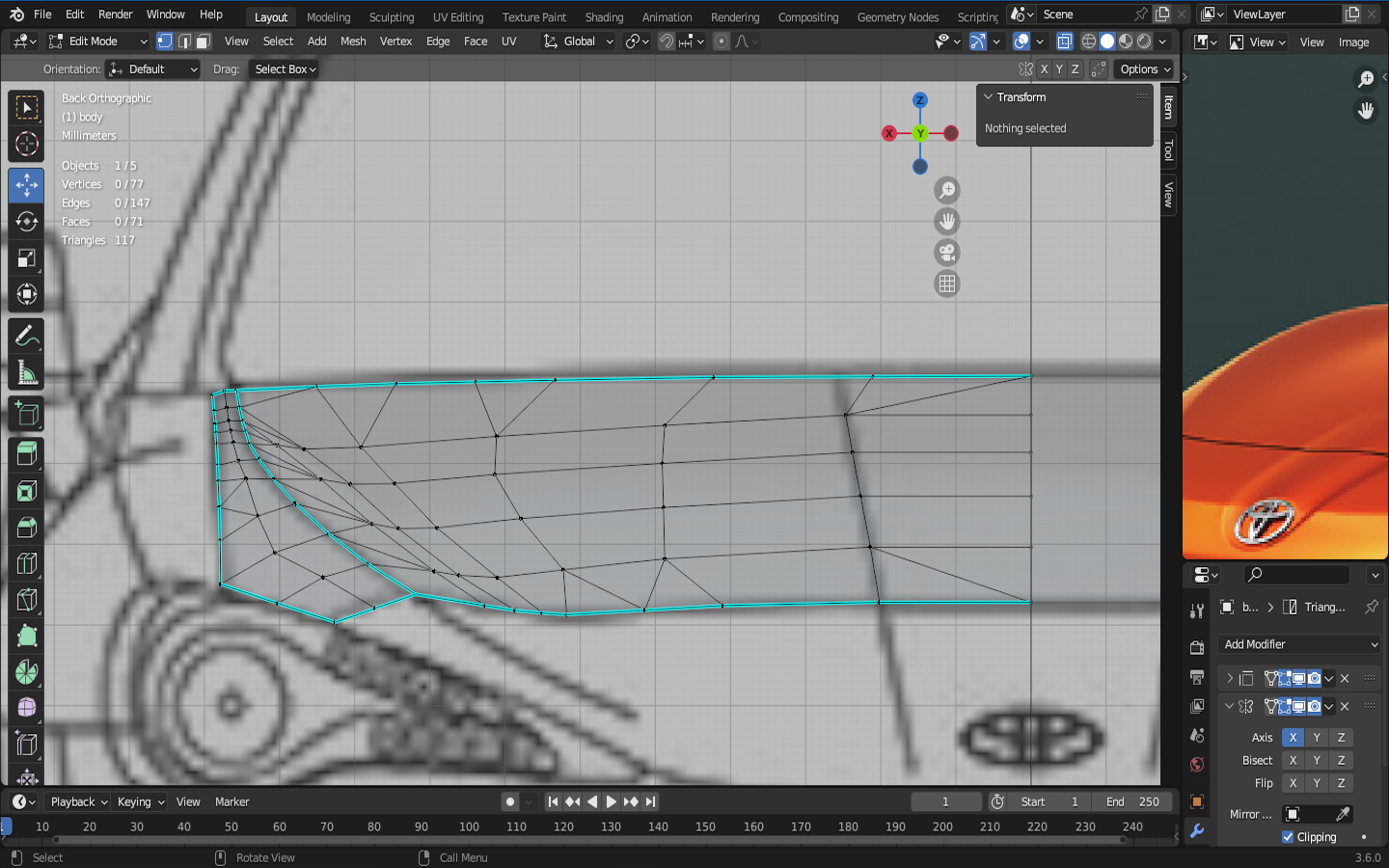Activate the Knife tool
The width and height of the screenshot is (1389, 868).
(x=27, y=600)
